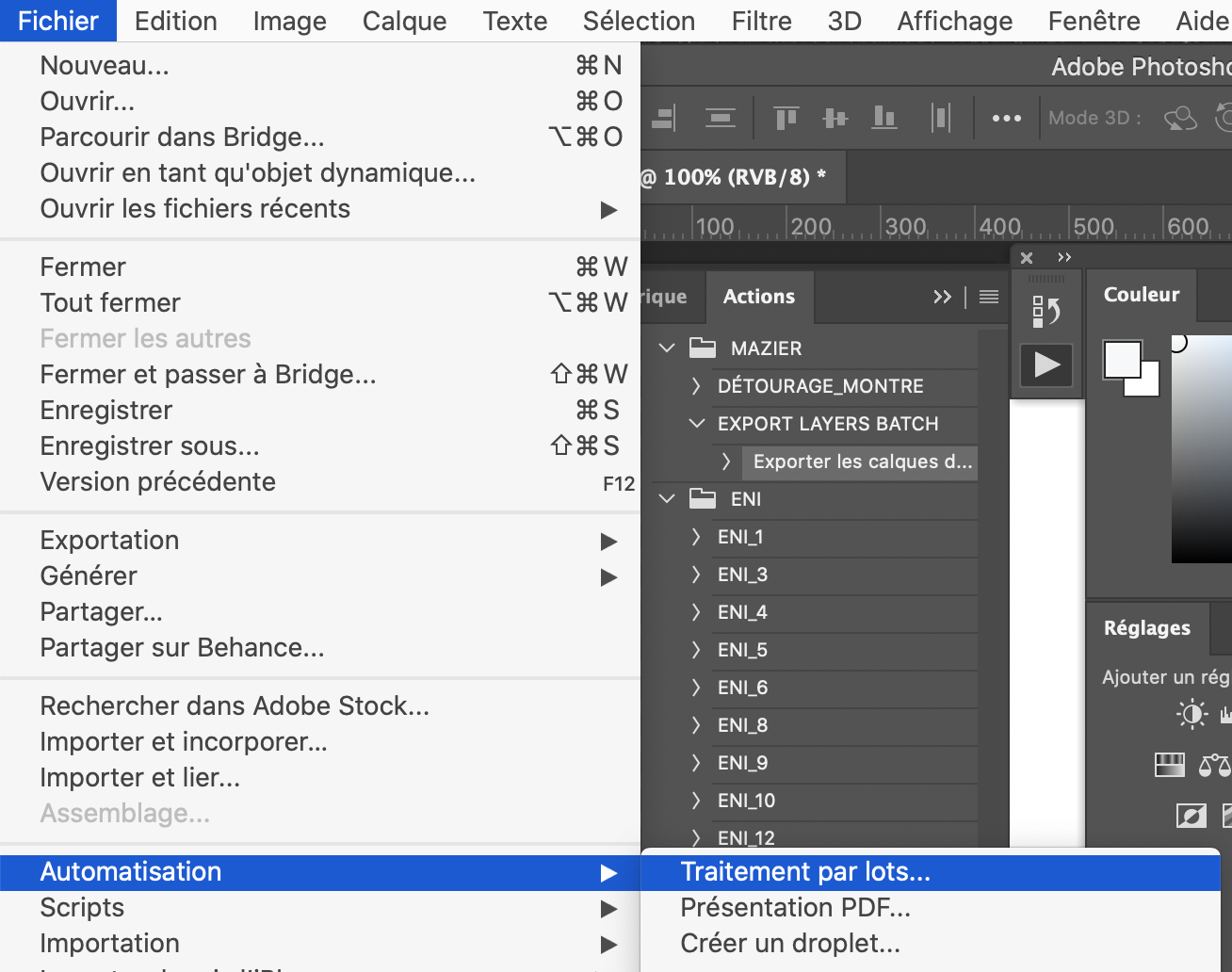Add a Color Balance adjustment
Screen dimensions: 1232x972
(x=1213, y=765)
